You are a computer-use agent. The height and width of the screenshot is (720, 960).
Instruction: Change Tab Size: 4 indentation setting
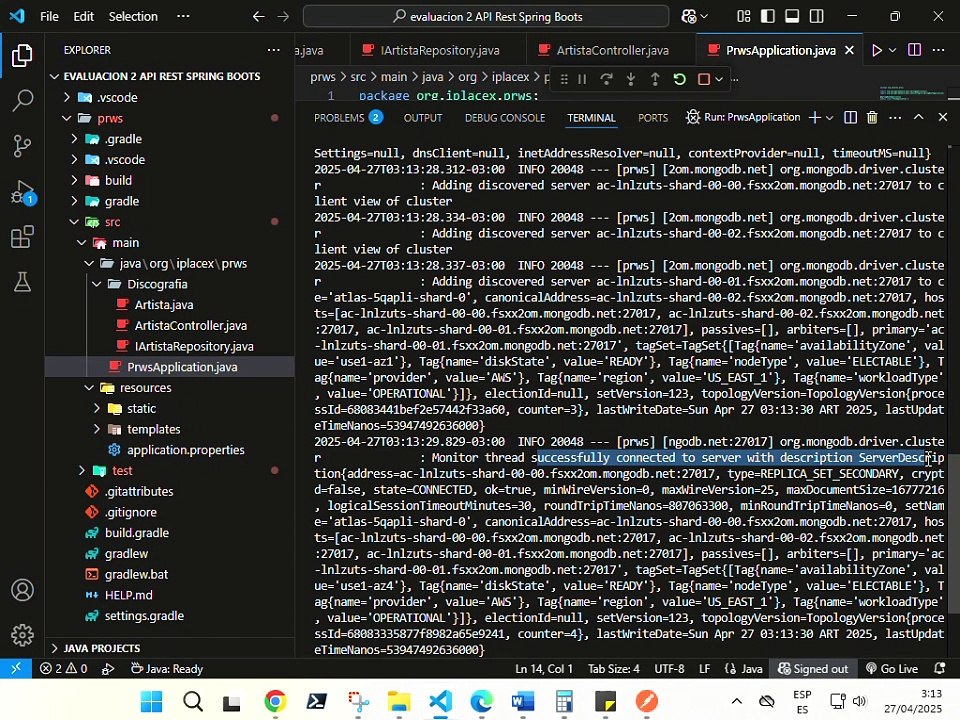tap(613, 669)
